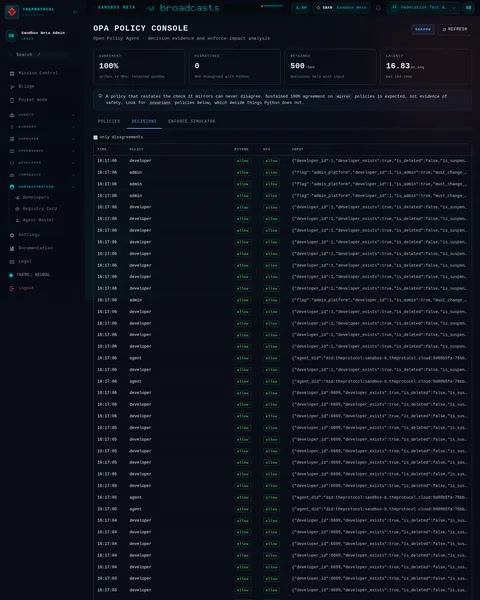Viewport: 480px width, 600px height.
Task: Open Mission Control from the sidebar
Action: pos(38,73)
